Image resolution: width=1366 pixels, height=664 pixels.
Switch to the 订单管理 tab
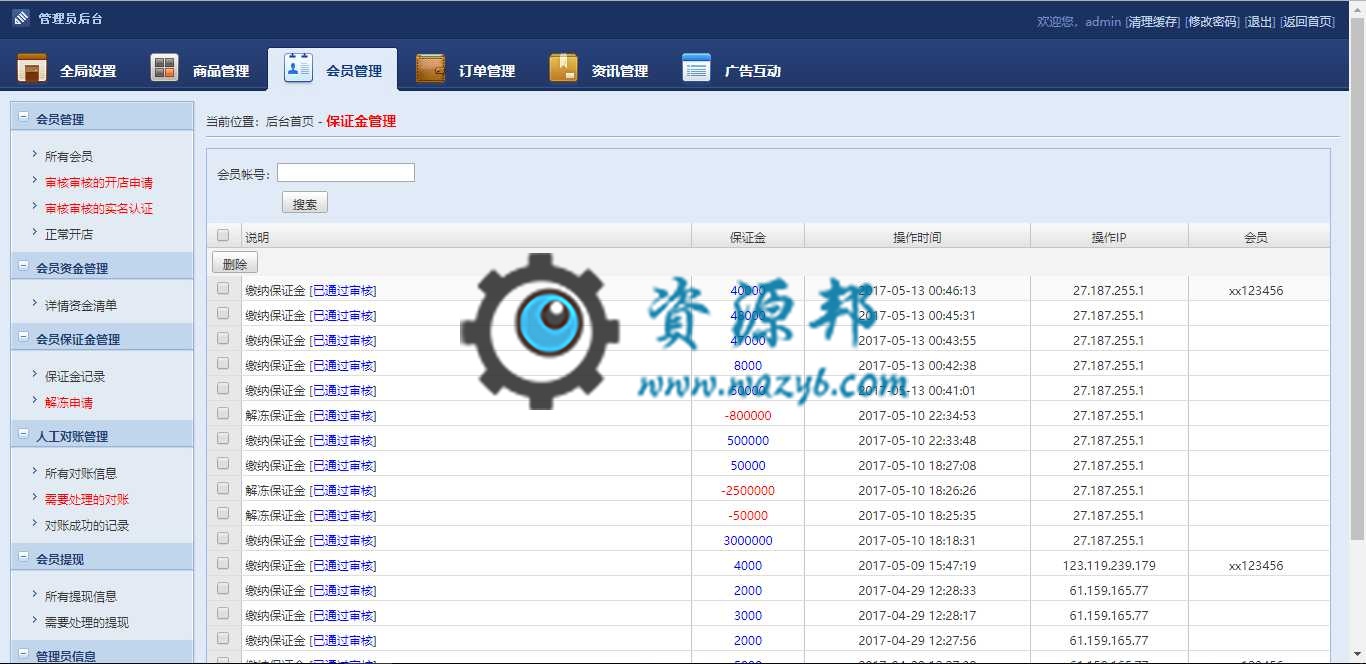466,70
